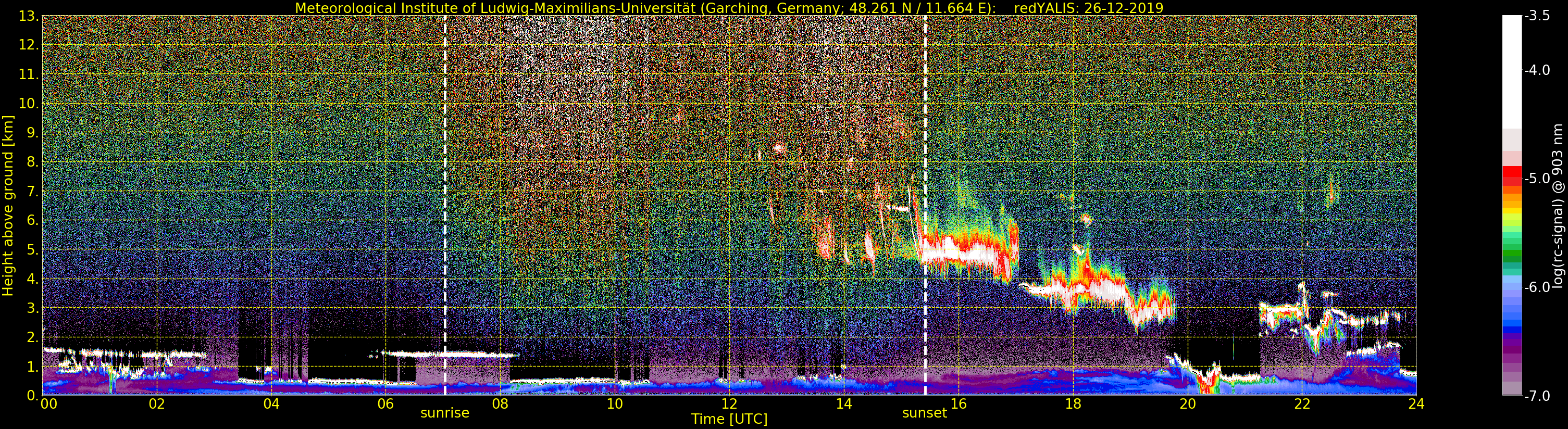Click the height axis tick label 7
Image resolution: width=1568 pixels, height=429 pixels.
point(32,192)
